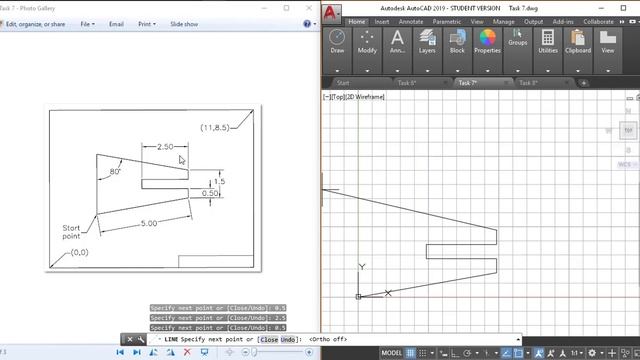
Task: Switch to the Home ribbon tab
Action: [x=357, y=22]
